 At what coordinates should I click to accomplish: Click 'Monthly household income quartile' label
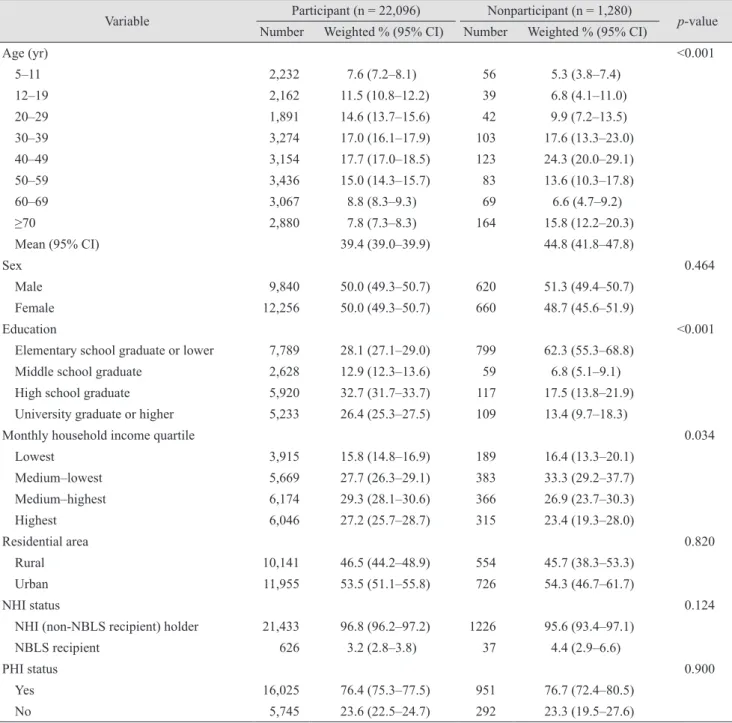click(99, 435)
